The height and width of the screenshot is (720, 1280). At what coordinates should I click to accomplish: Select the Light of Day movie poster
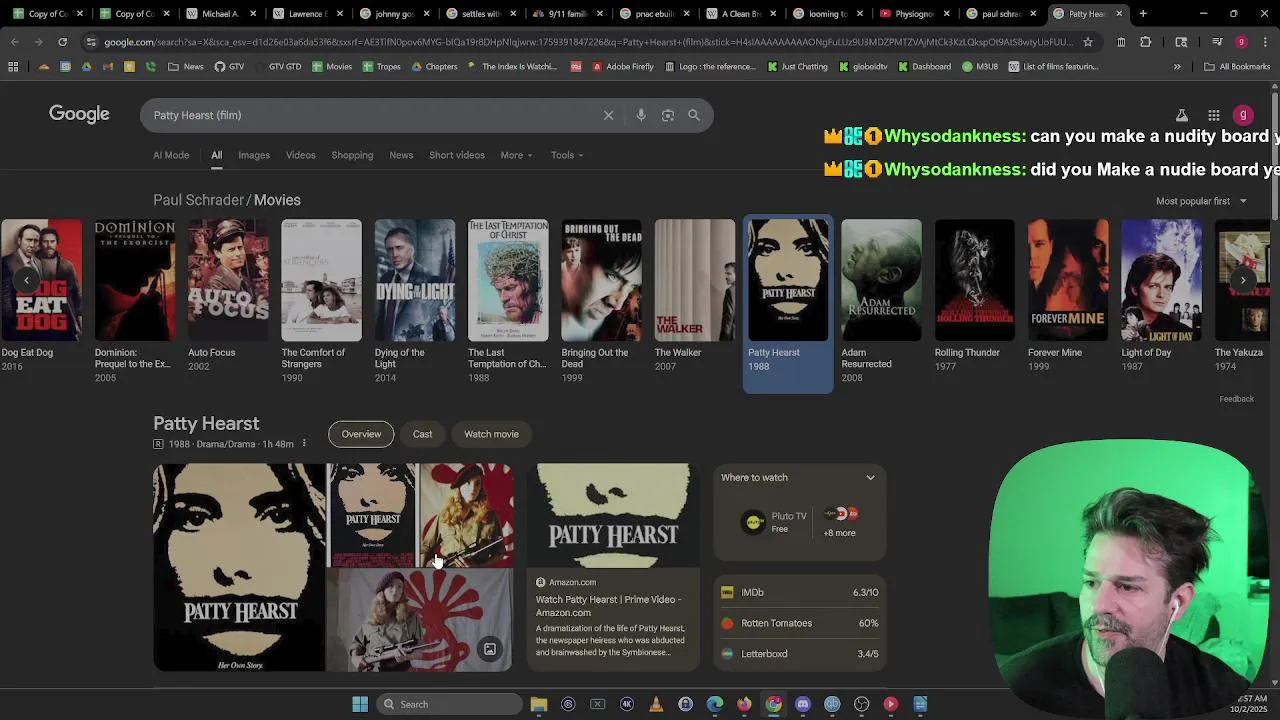1161,280
